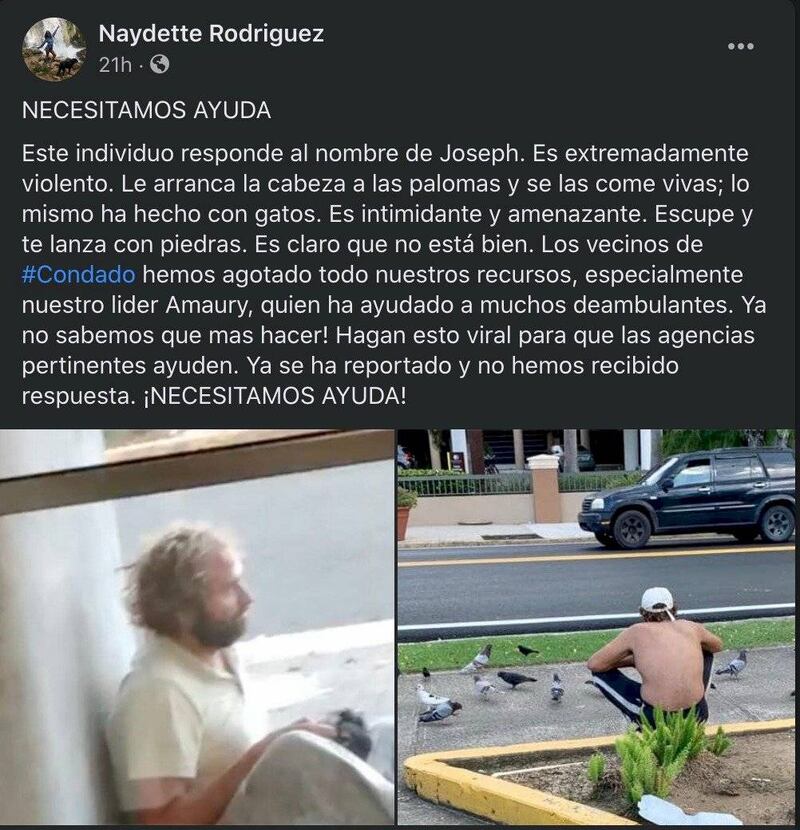Viewport: 800px width, 830px height.
Task: Click the post paragraph mentioning Joseph
Action: (394, 274)
